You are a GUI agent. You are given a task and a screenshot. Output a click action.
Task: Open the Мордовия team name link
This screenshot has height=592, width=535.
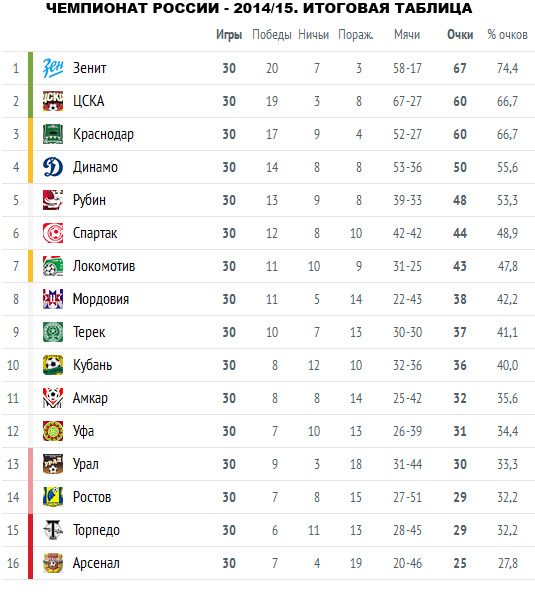(x=101, y=299)
